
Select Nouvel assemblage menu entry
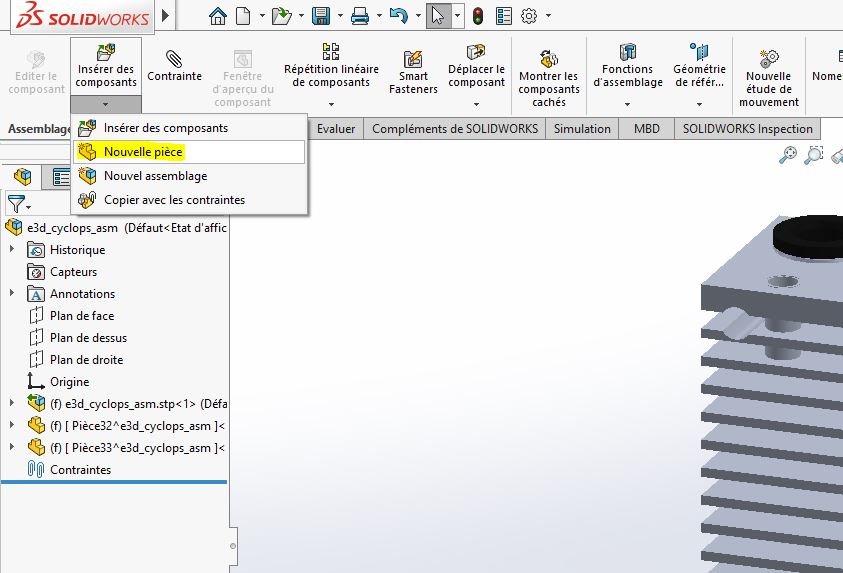pos(189,176)
